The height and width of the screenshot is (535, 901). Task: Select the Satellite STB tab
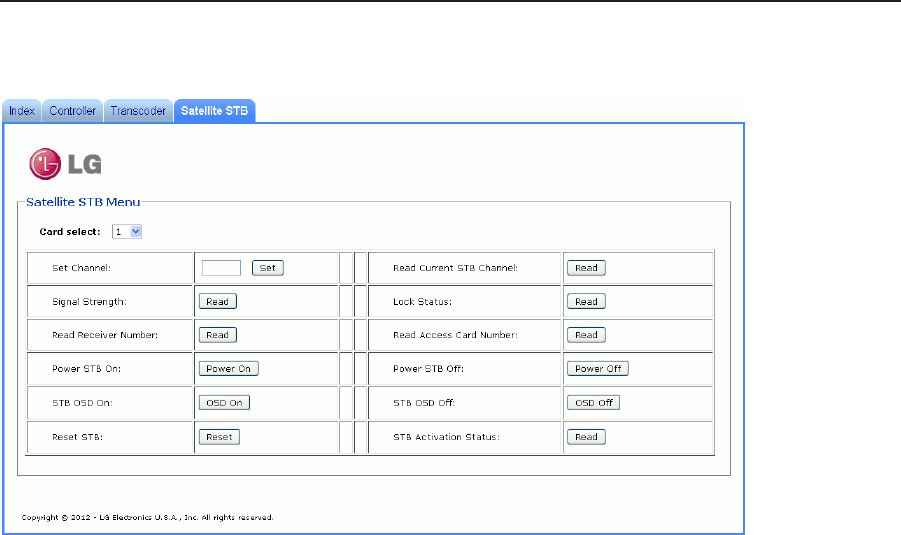214,111
